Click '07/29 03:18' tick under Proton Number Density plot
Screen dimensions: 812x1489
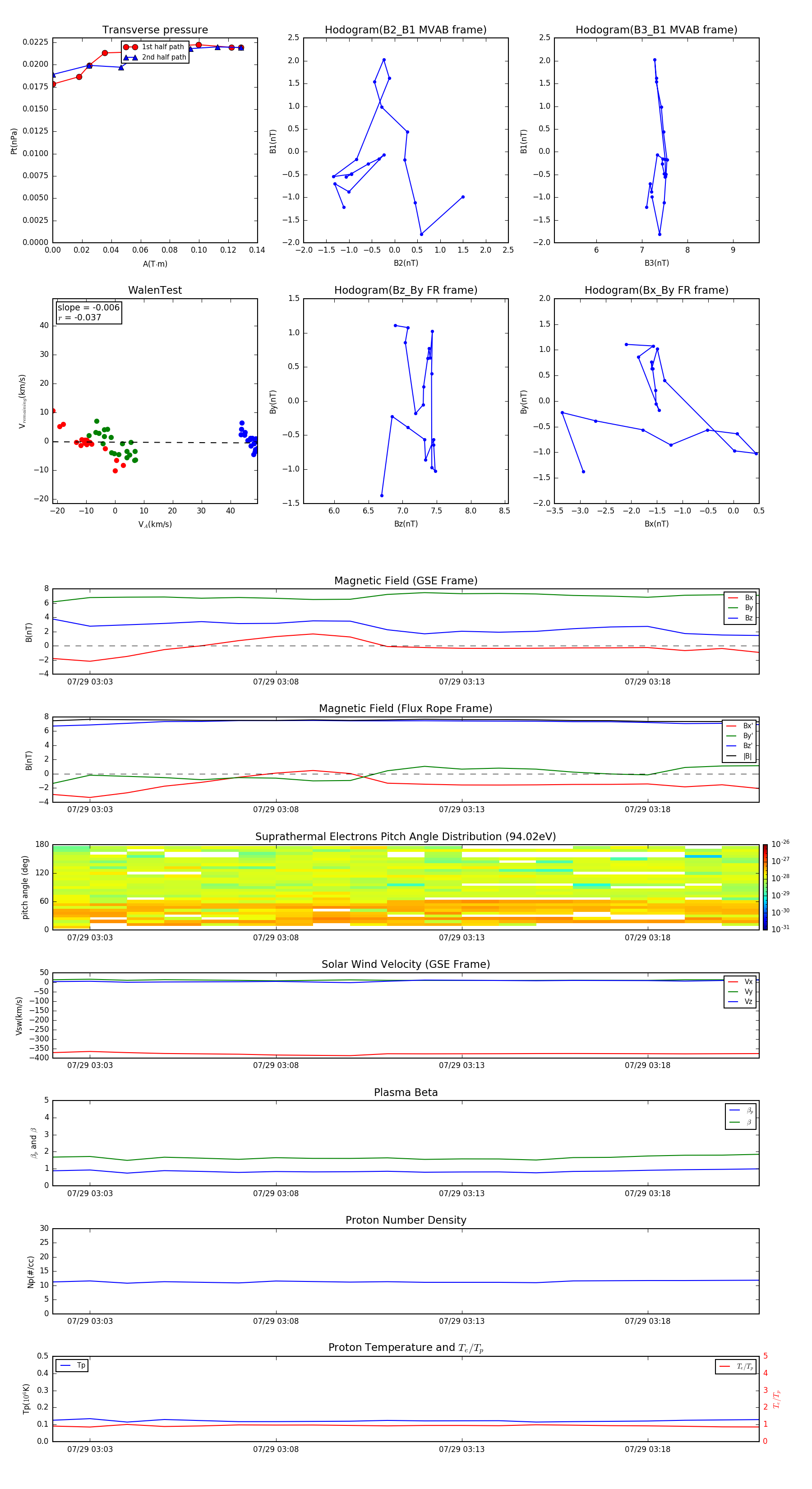pyautogui.click(x=647, y=1321)
